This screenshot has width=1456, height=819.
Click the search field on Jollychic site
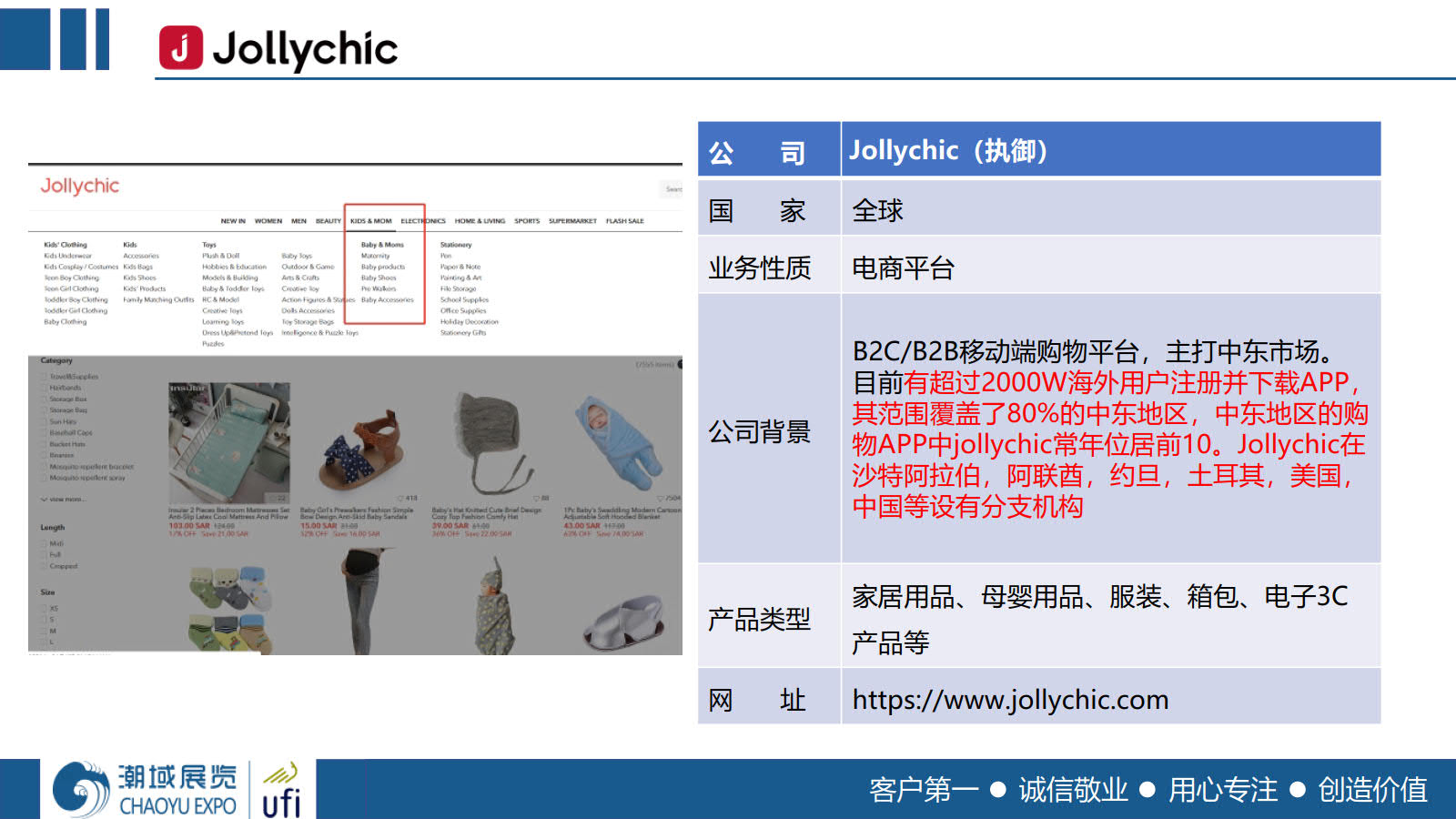point(672,189)
